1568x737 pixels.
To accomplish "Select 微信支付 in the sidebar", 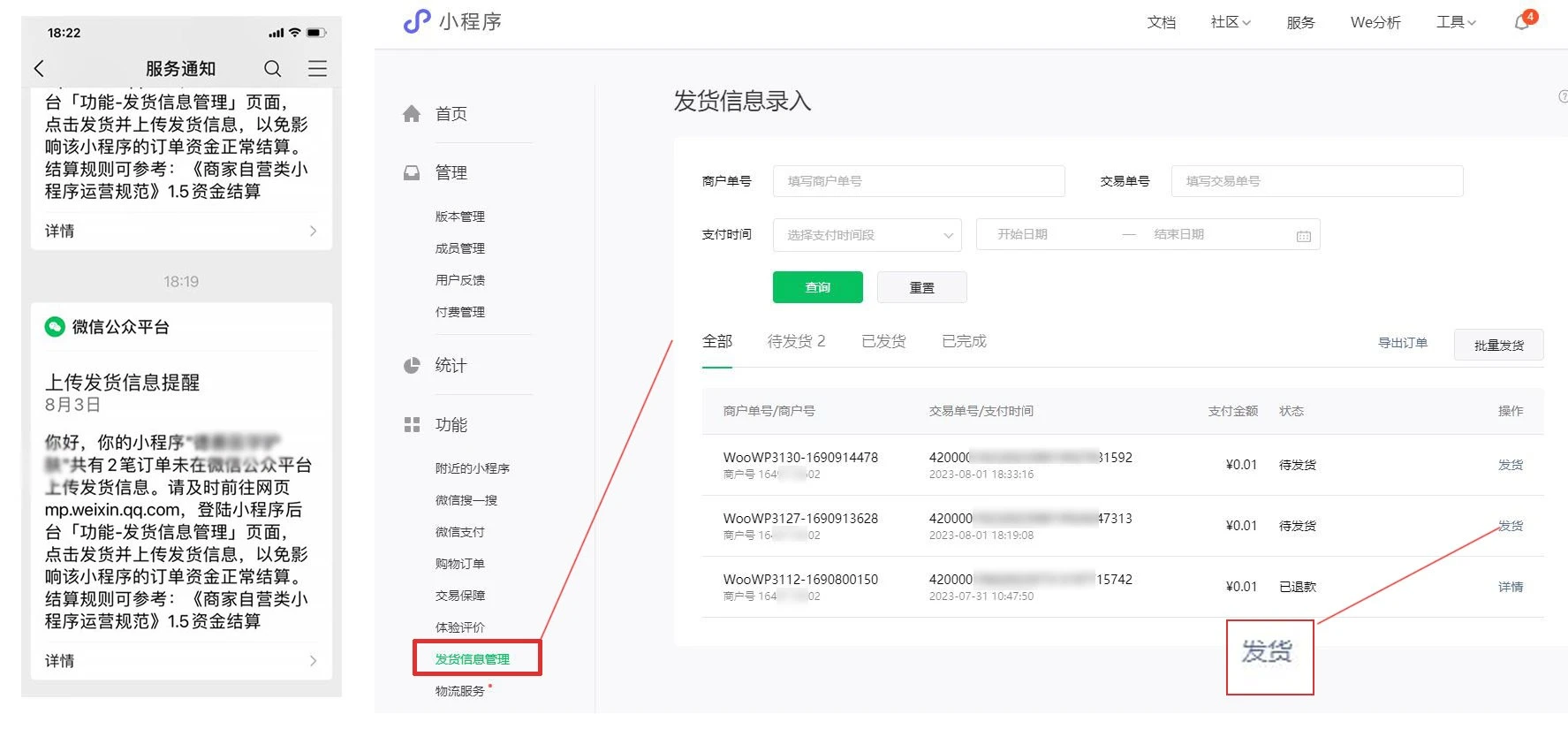I will [460, 532].
